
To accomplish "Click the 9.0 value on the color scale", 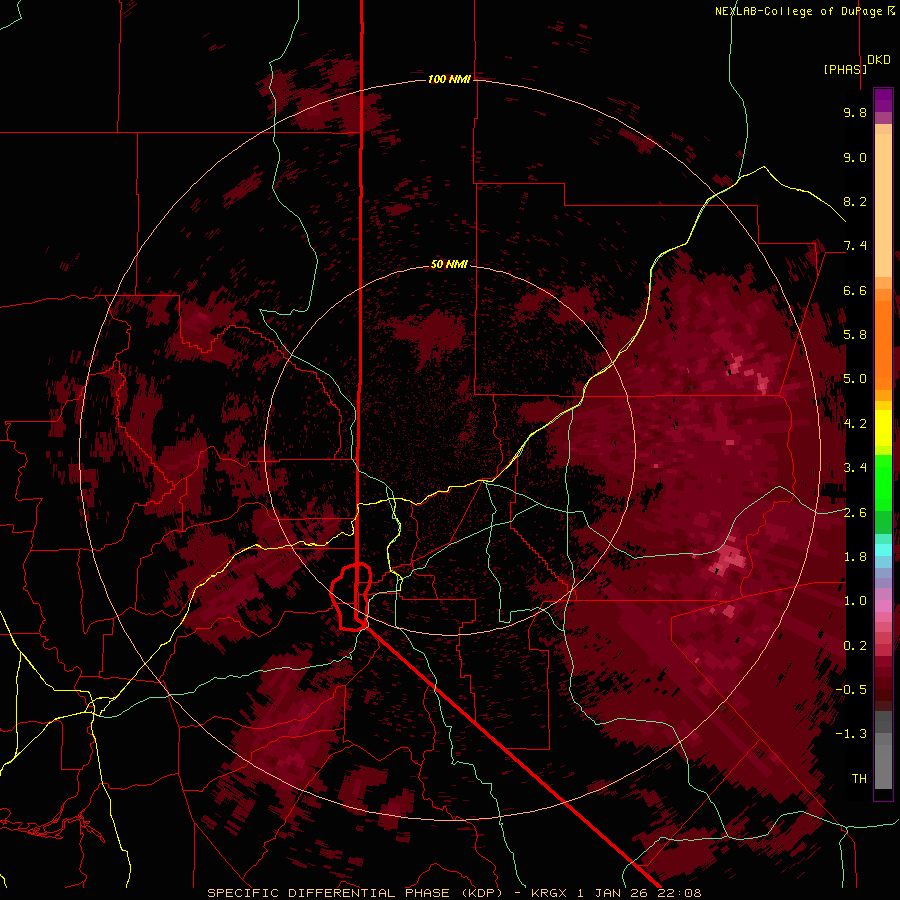I will click(855, 157).
